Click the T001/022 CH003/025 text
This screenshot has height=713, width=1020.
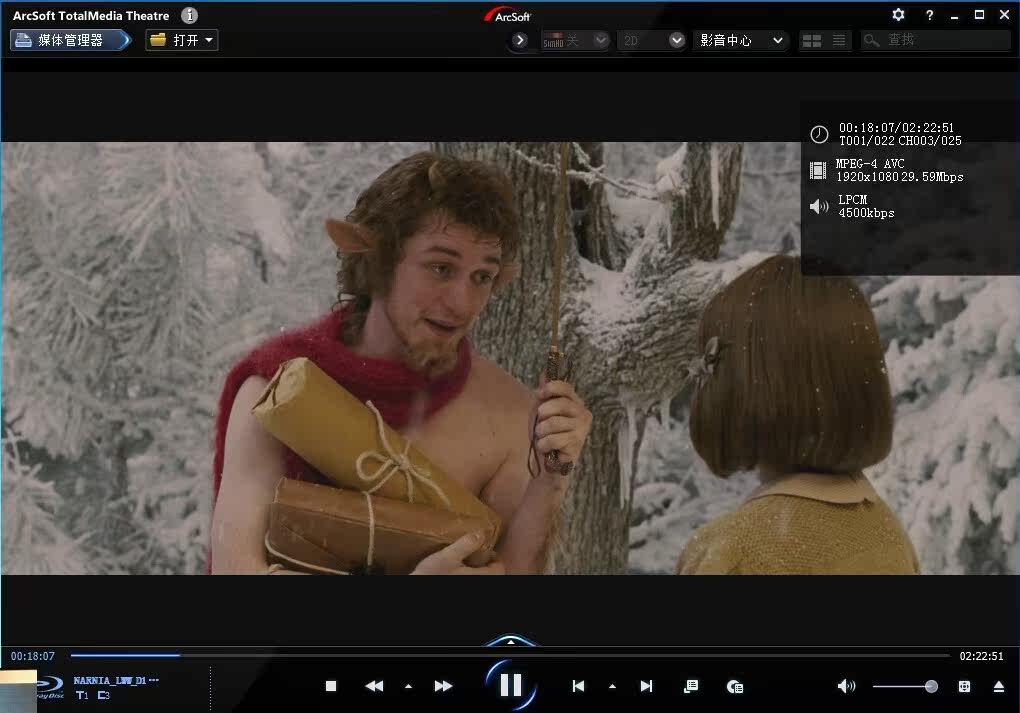click(x=900, y=141)
